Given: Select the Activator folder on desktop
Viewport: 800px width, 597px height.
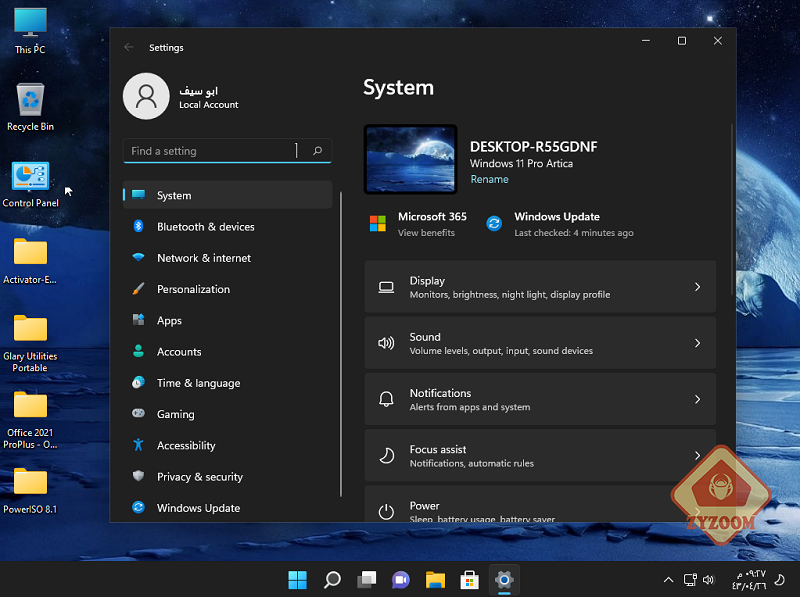Looking at the screenshot, I should [x=30, y=261].
